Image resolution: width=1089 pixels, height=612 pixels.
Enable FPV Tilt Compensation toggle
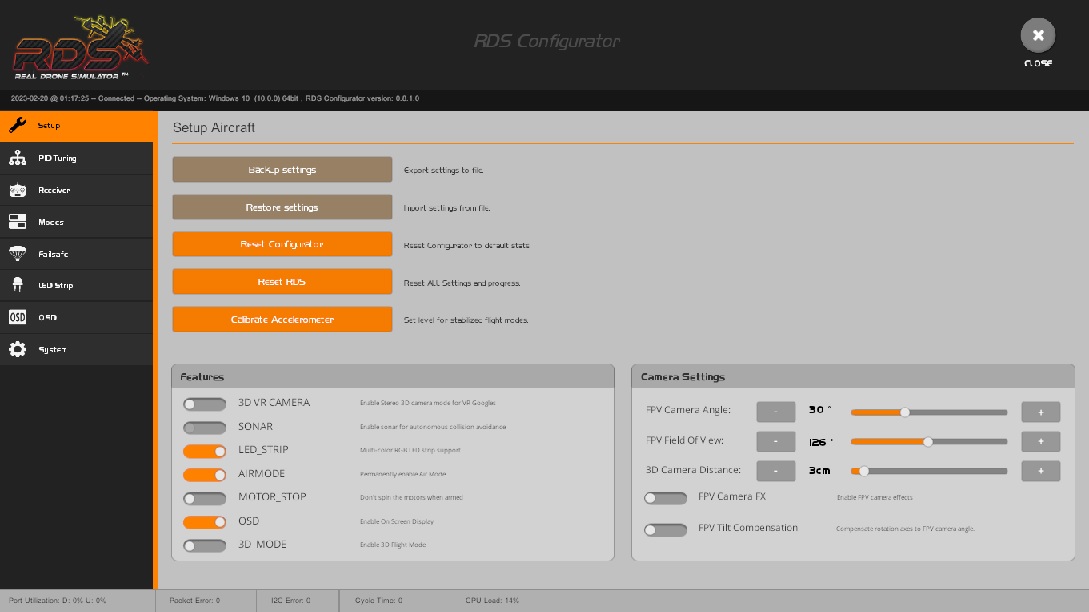(665, 529)
